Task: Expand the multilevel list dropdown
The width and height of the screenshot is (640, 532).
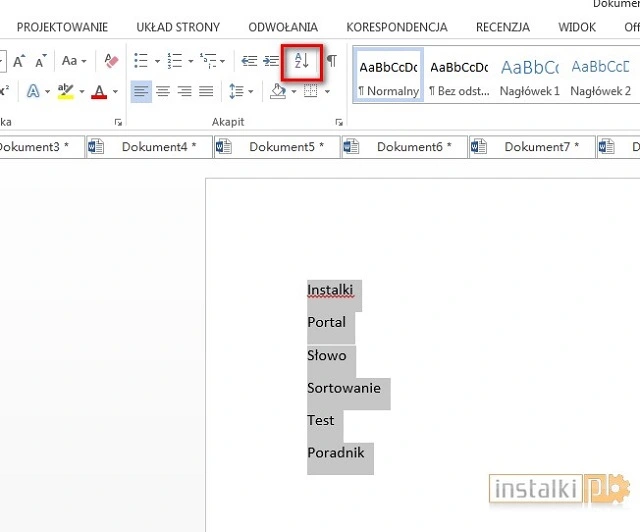Action: pyautogui.click(x=222, y=62)
